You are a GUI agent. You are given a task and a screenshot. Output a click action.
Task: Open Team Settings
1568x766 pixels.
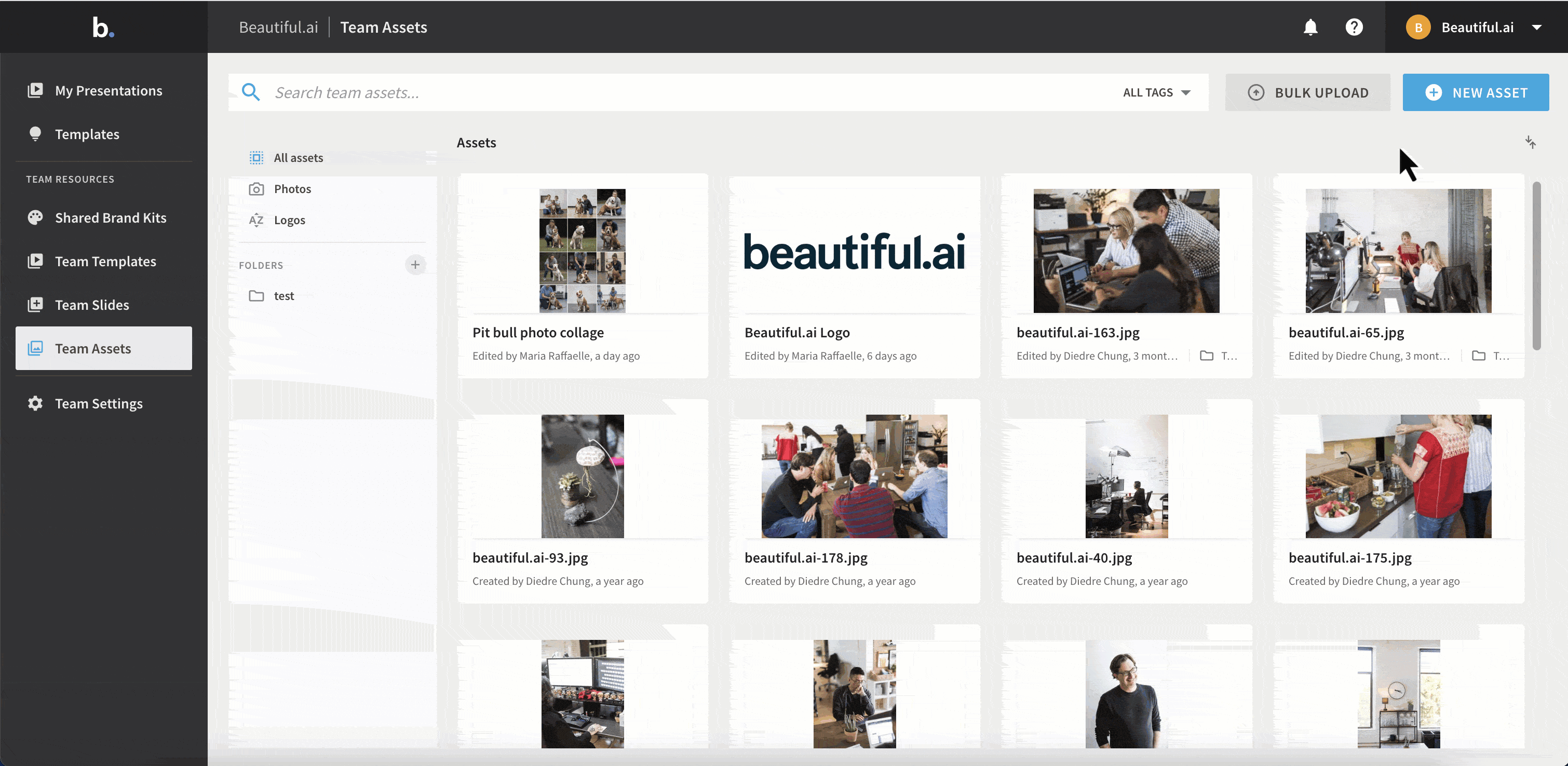point(104,404)
